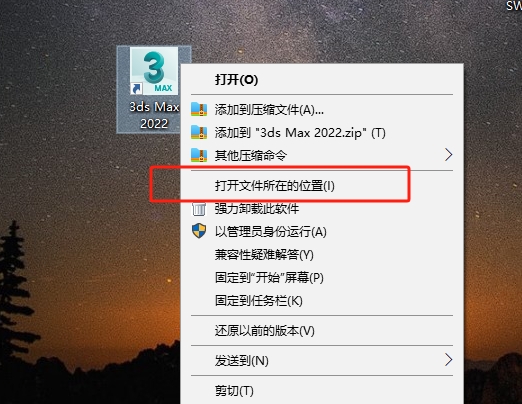Click the archive icon beside 添加到 "3ds Max 2022.zip"
Image resolution: width=522 pixels, height=404 pixels.
pyautogui.click(x=199, y=132)
